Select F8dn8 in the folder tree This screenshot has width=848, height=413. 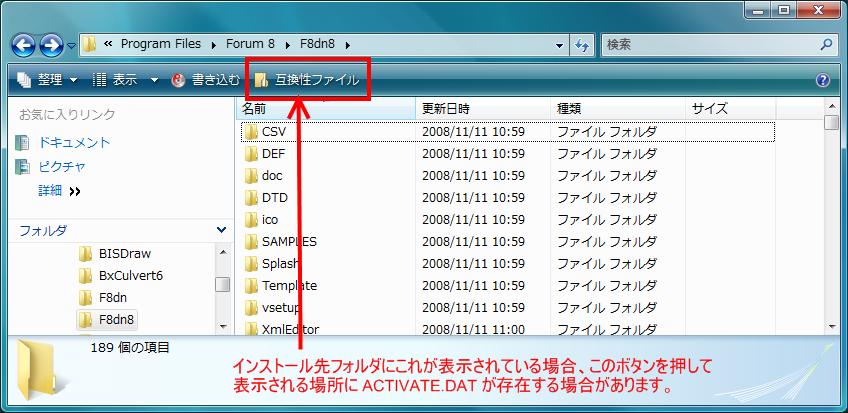point(116,319)
